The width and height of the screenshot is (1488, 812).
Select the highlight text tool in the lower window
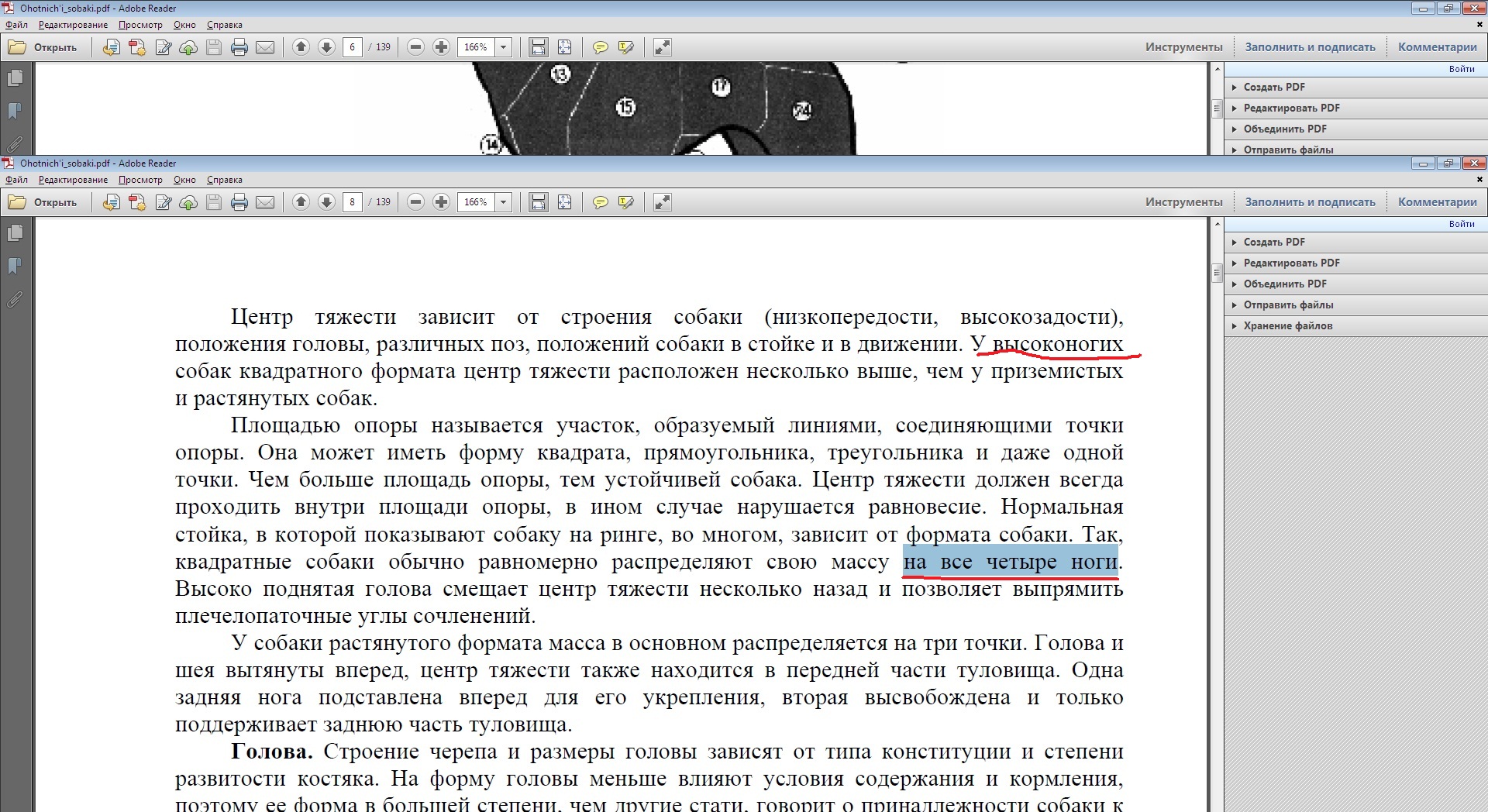[625, 202]
